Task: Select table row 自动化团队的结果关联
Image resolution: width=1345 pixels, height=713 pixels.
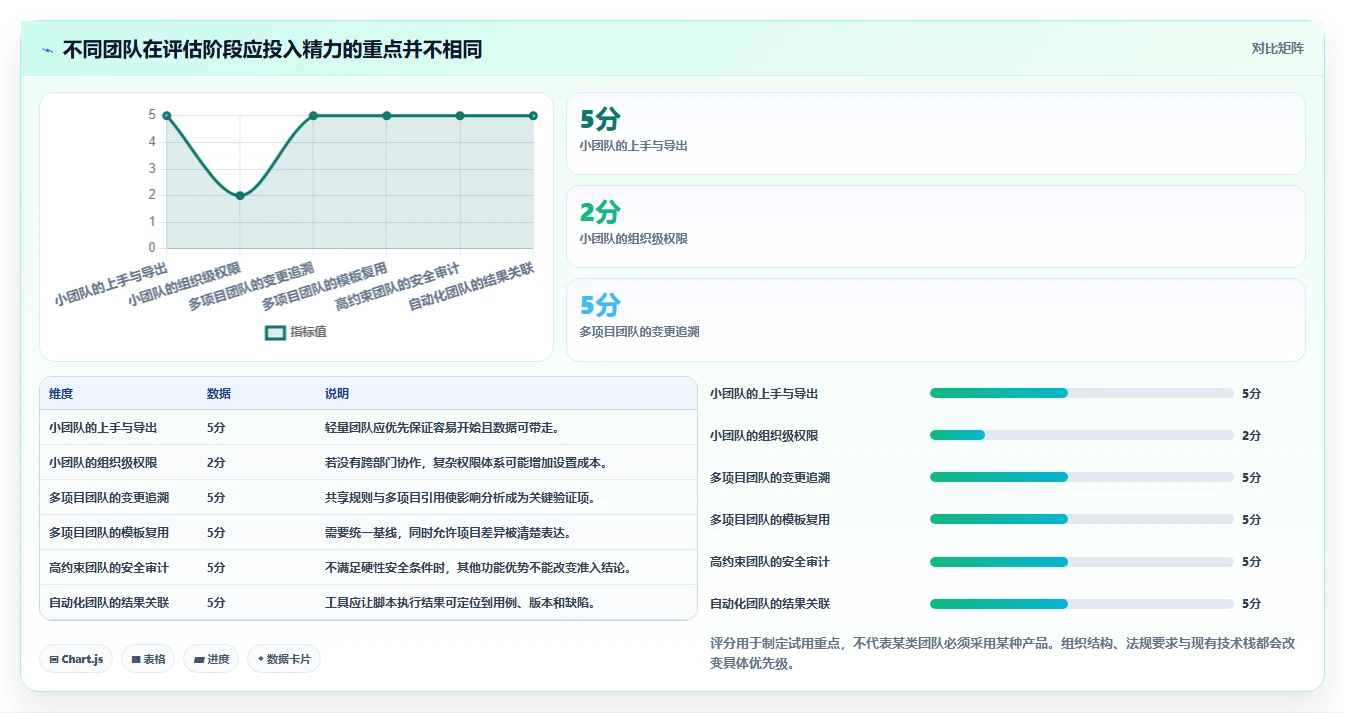Action: (368, 603)
